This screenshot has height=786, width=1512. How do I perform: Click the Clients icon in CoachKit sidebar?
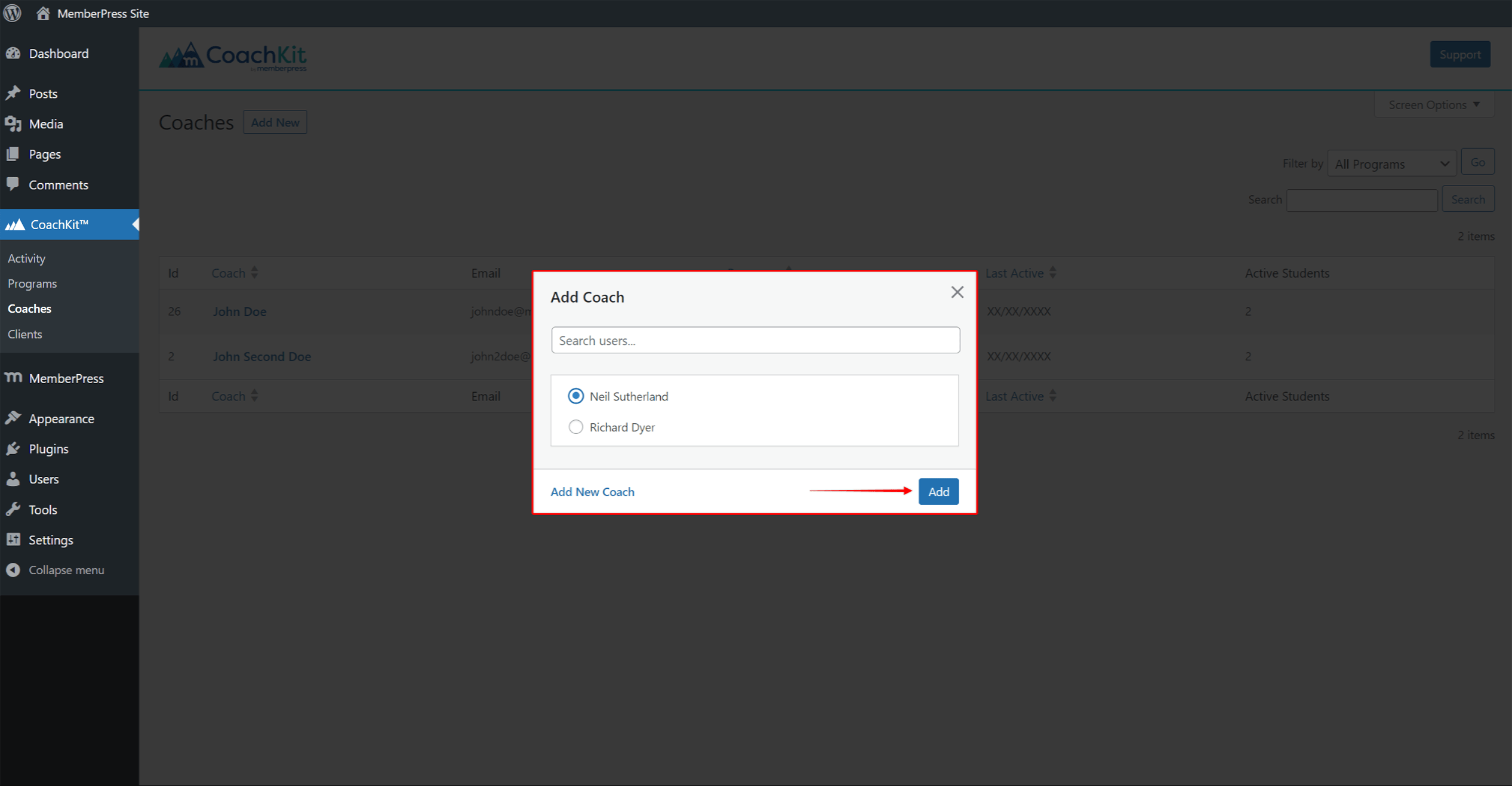click(x=25, y=334)
